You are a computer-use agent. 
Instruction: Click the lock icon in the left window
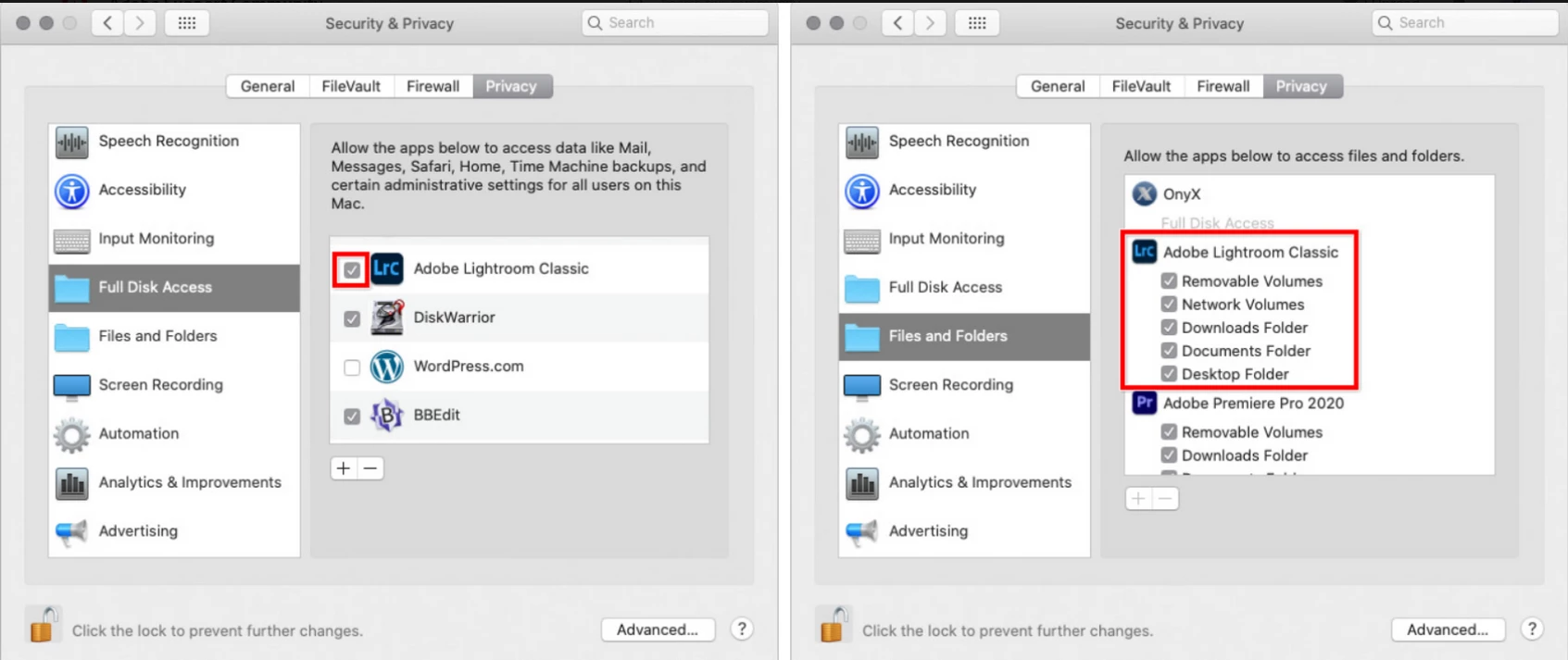(x=43, y=625)
